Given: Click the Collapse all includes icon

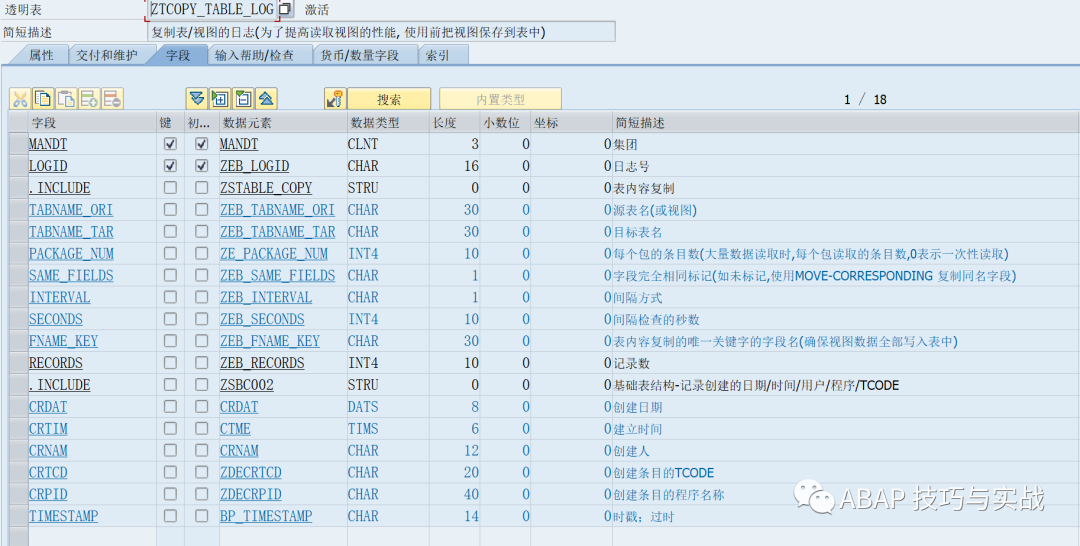Looking at the screenshot, I should coord(267,99).
